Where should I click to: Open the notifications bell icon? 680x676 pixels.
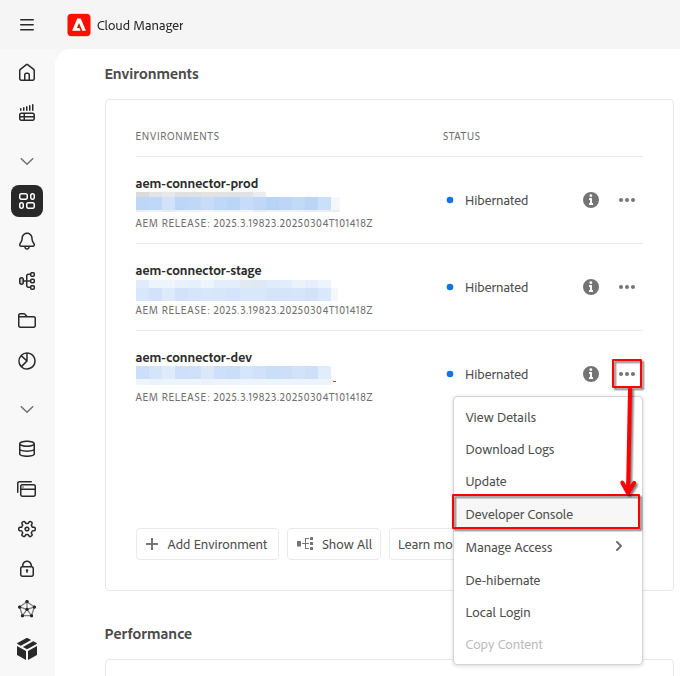(27, 241)
